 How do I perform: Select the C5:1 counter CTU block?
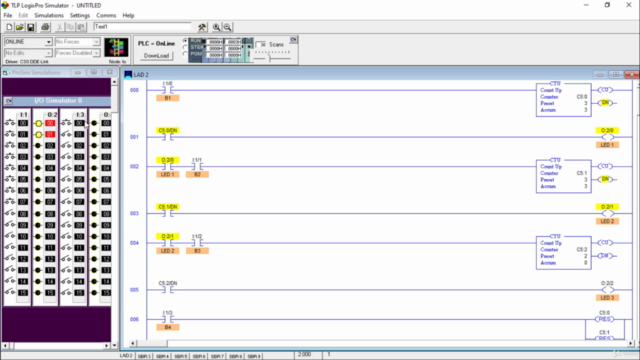tap(564, 176)
